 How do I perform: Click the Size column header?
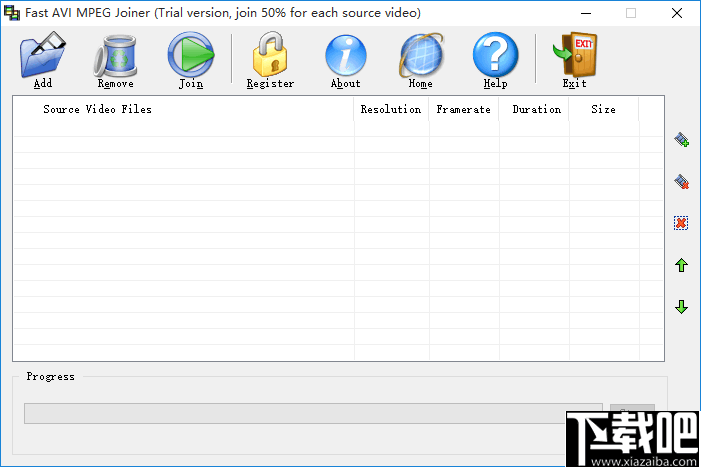point(604,109)
